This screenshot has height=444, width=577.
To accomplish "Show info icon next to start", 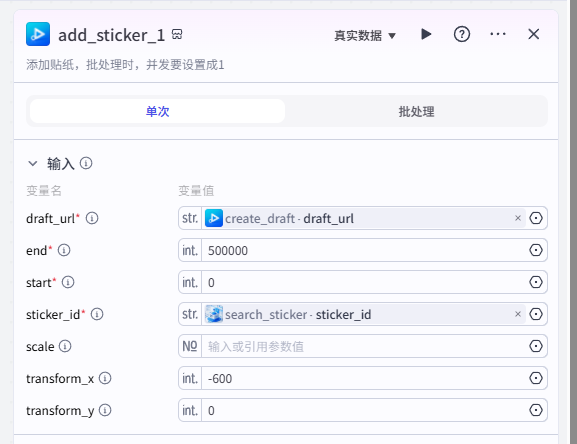I will click(x=68, y=282).
